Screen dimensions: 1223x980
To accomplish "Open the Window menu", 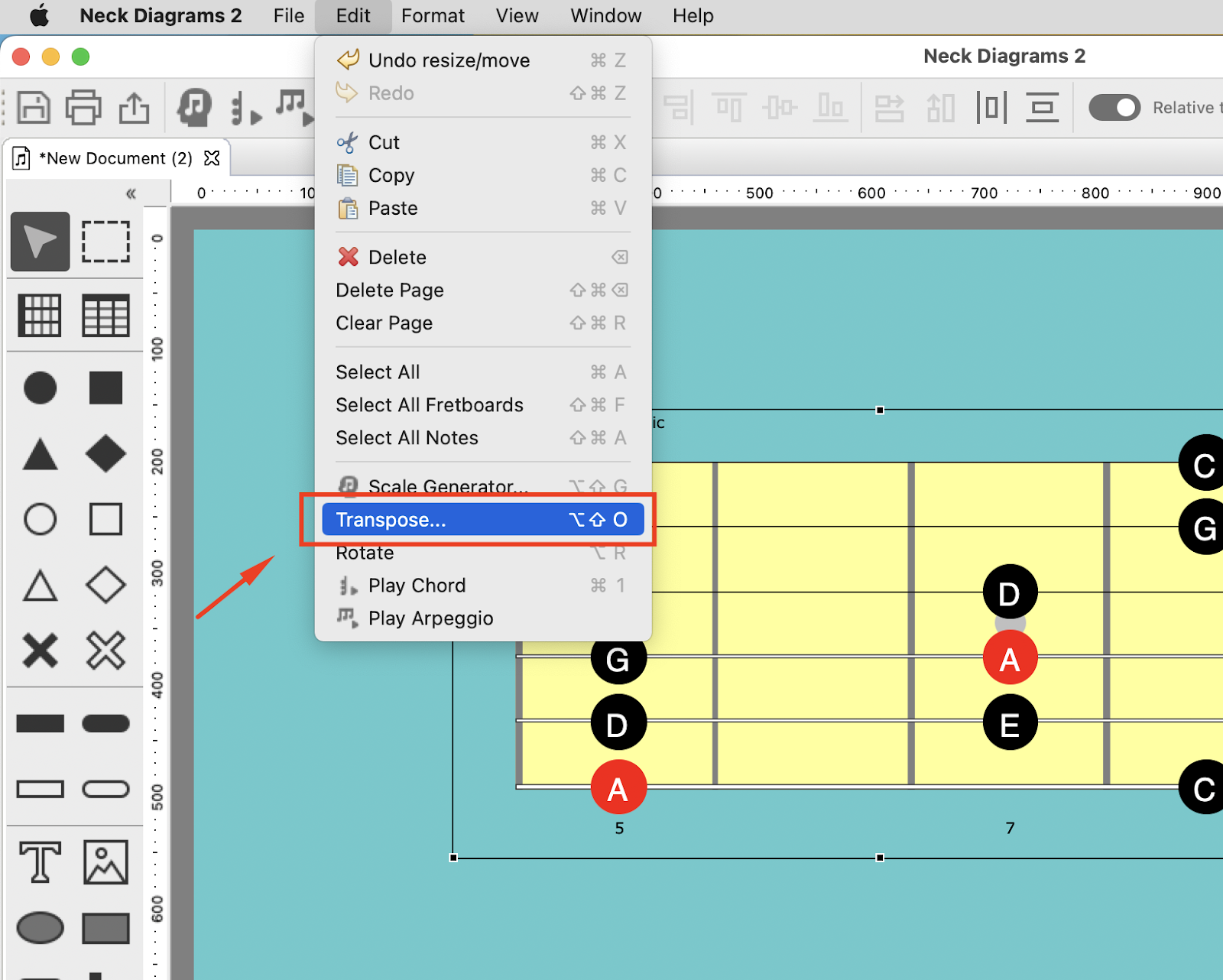I will click(605, 16).
